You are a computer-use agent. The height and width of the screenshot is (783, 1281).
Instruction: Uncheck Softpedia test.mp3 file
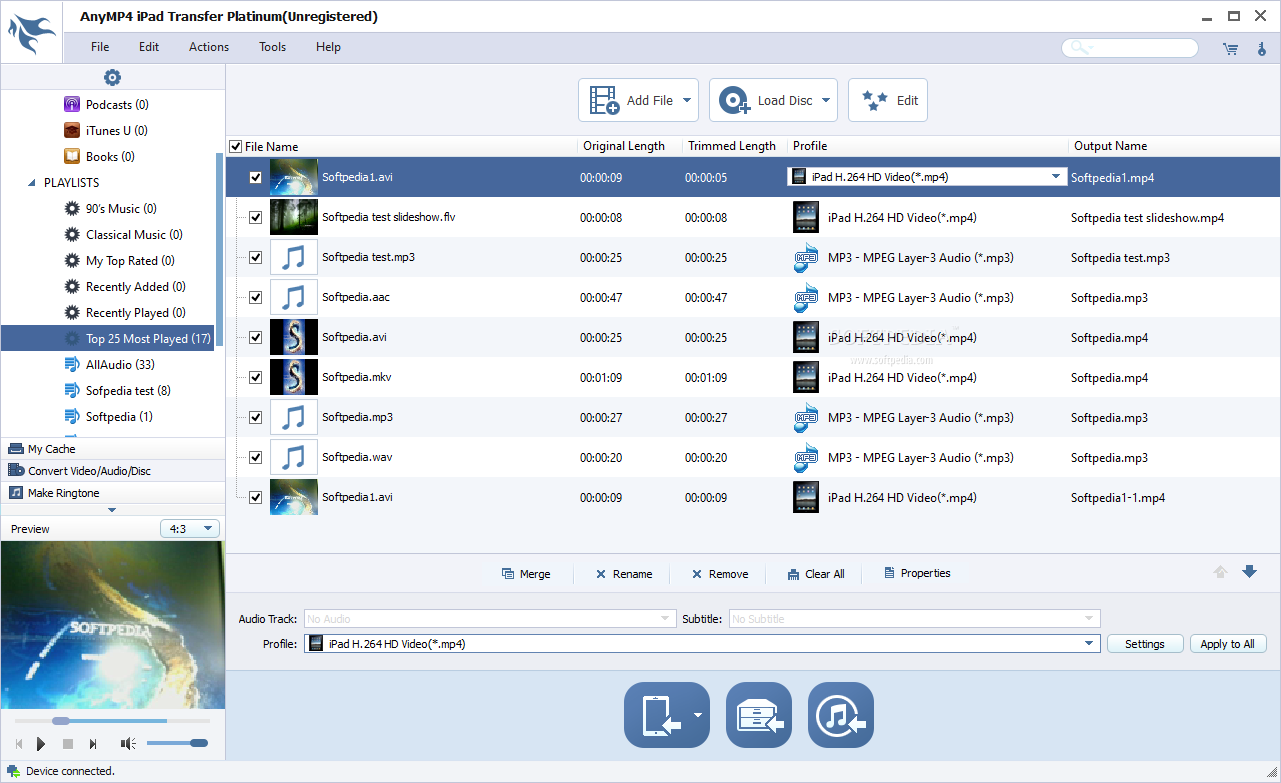255,257
